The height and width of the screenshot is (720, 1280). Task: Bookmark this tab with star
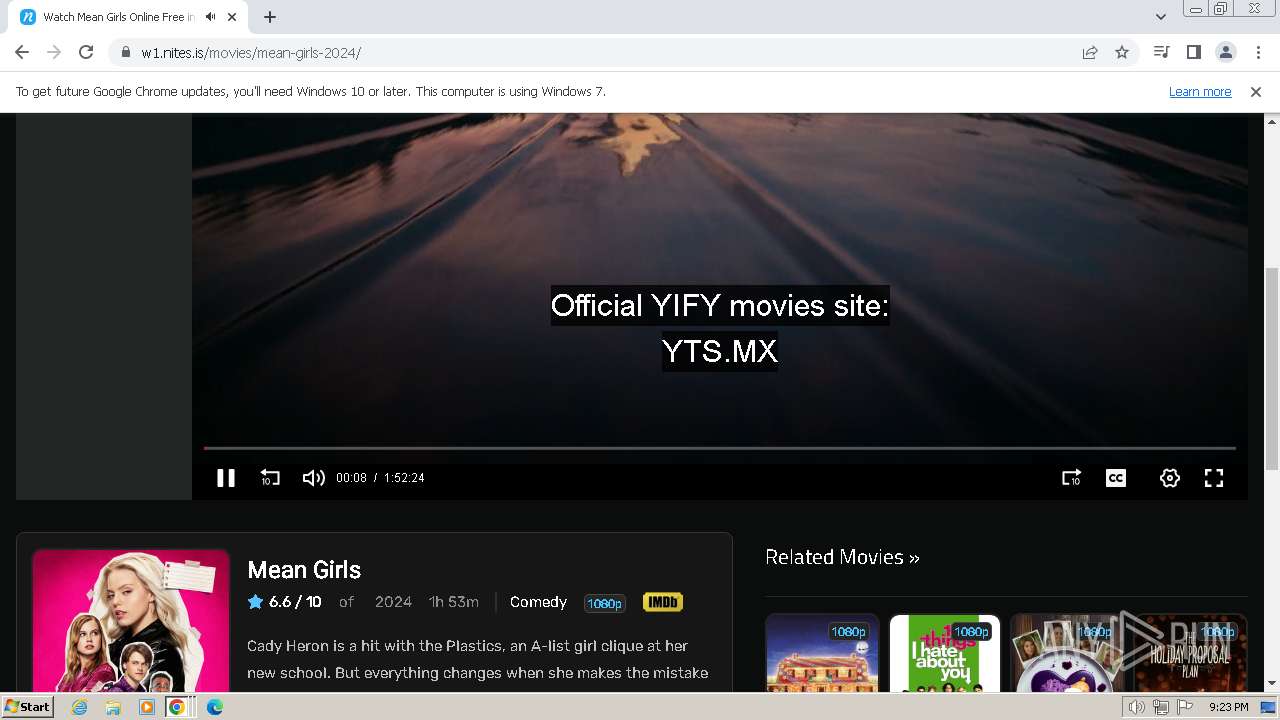(1122, 52)
